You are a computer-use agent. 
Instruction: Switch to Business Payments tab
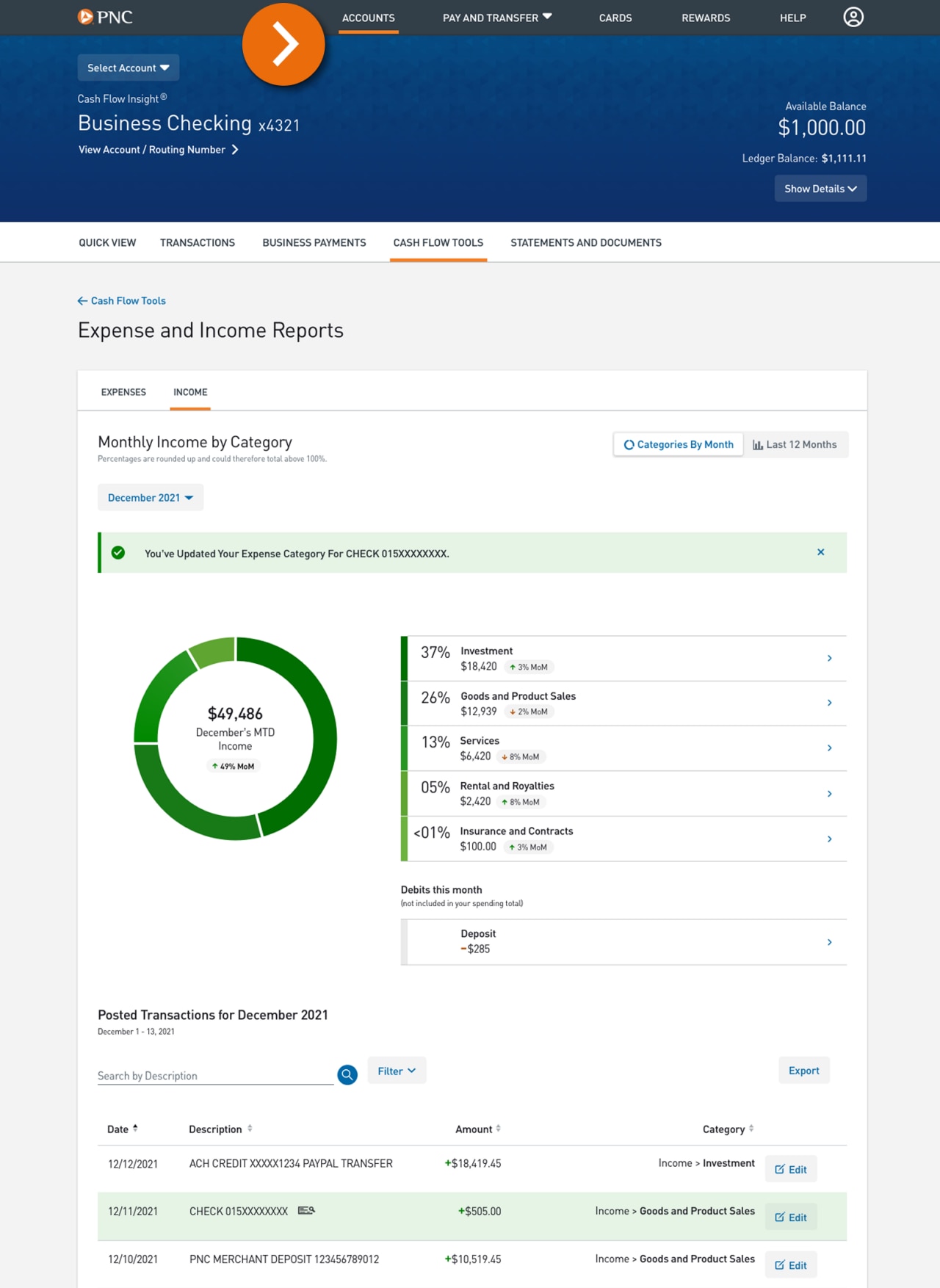314,243
